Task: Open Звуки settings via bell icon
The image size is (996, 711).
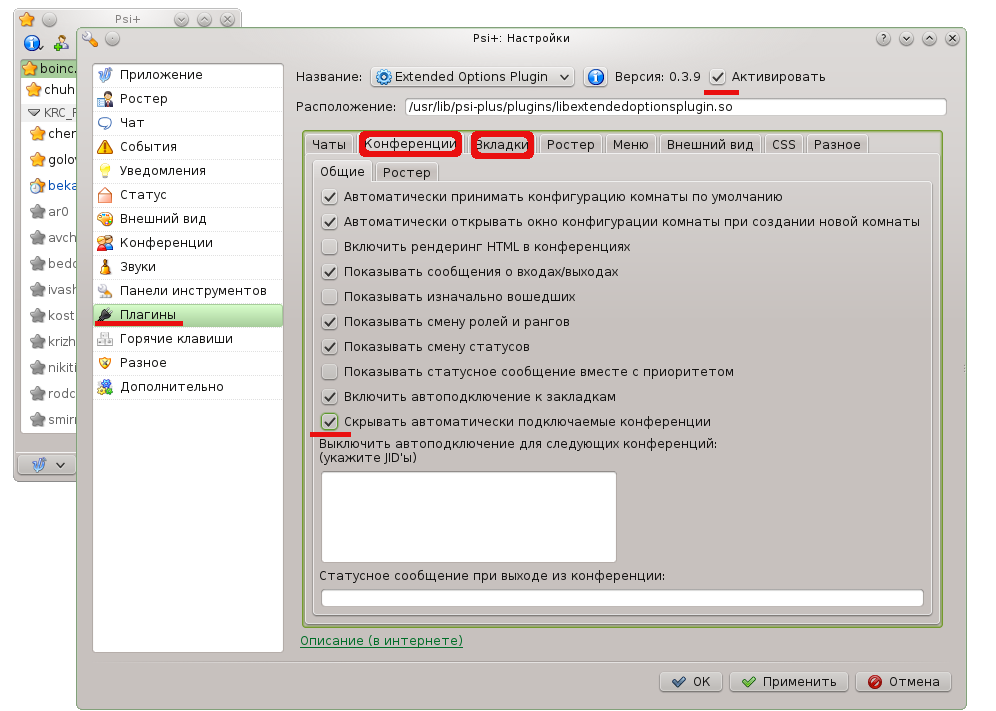Action: click(105, 267)
